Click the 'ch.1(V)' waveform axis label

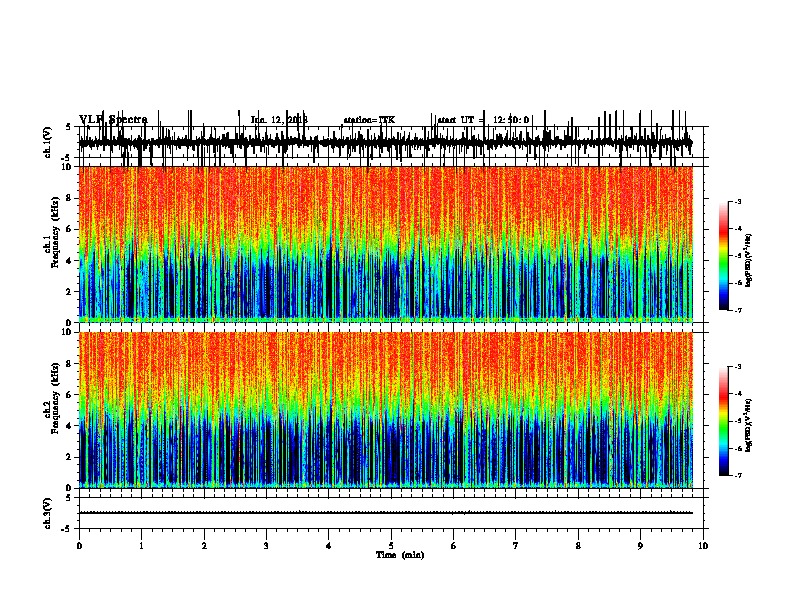(48, 142)
